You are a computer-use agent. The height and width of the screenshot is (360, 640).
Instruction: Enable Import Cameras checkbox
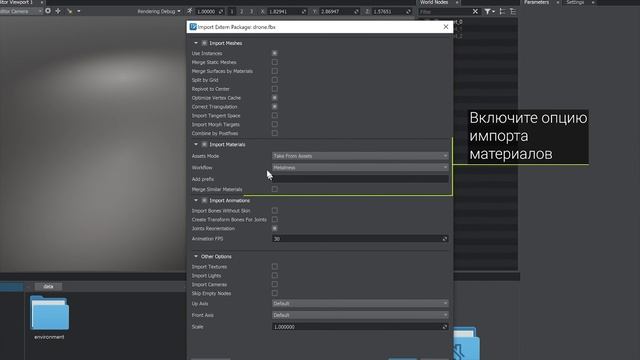[x=275, y=284]
